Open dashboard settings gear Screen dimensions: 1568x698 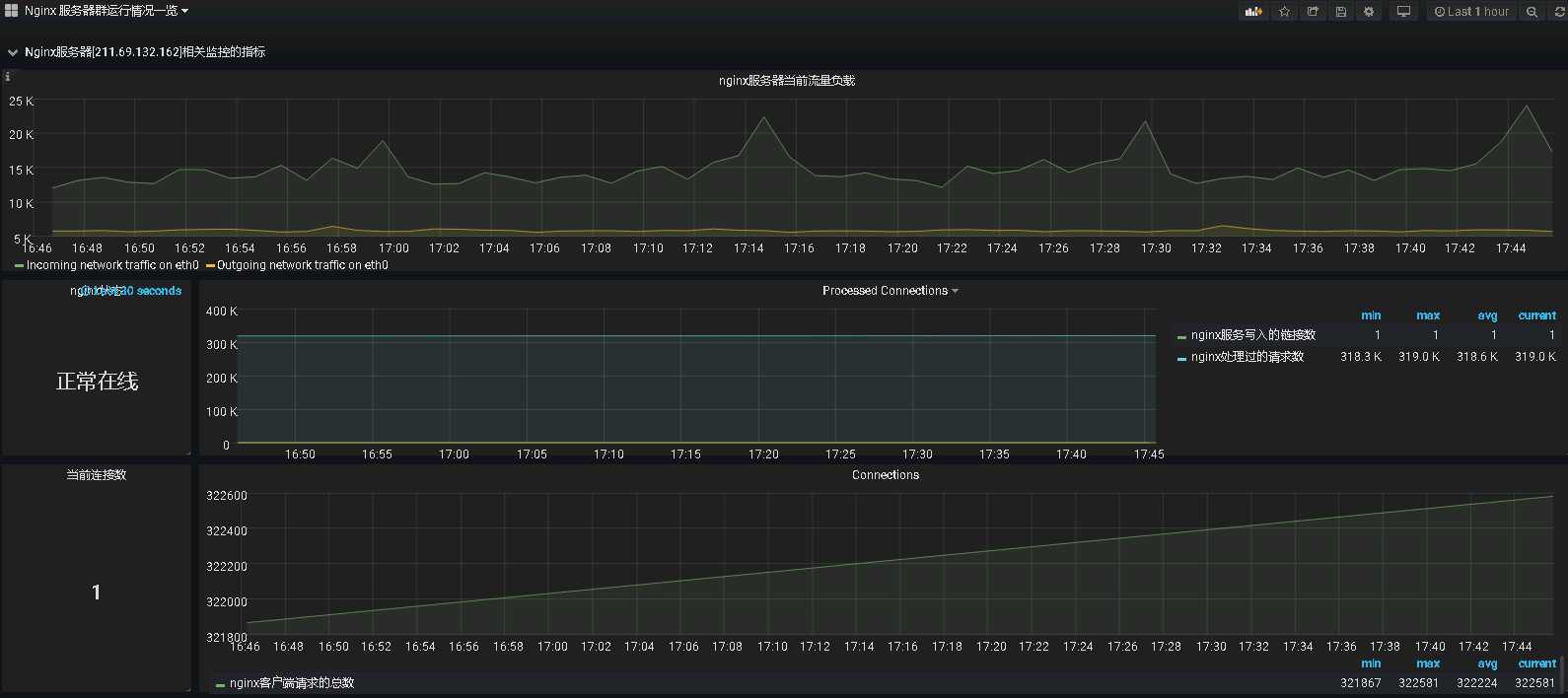tap(1369, 12)
